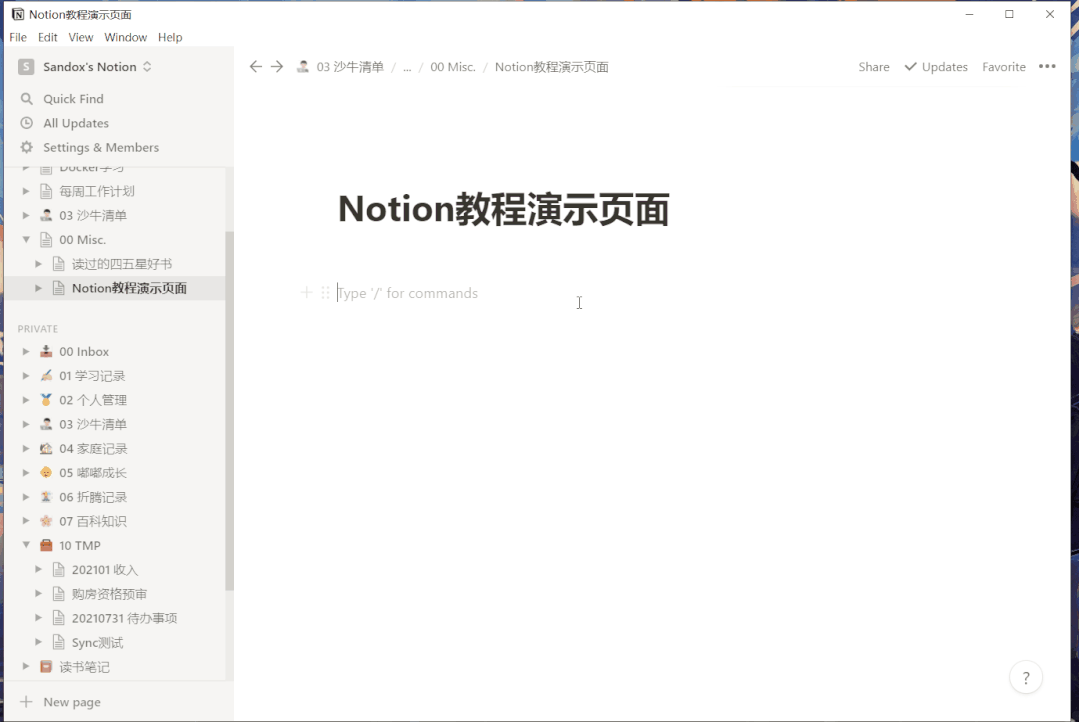Viewport: 1079px width, 722px height.
Task: Click the document icon of 00 Misc.
Action: click(46, 240)
